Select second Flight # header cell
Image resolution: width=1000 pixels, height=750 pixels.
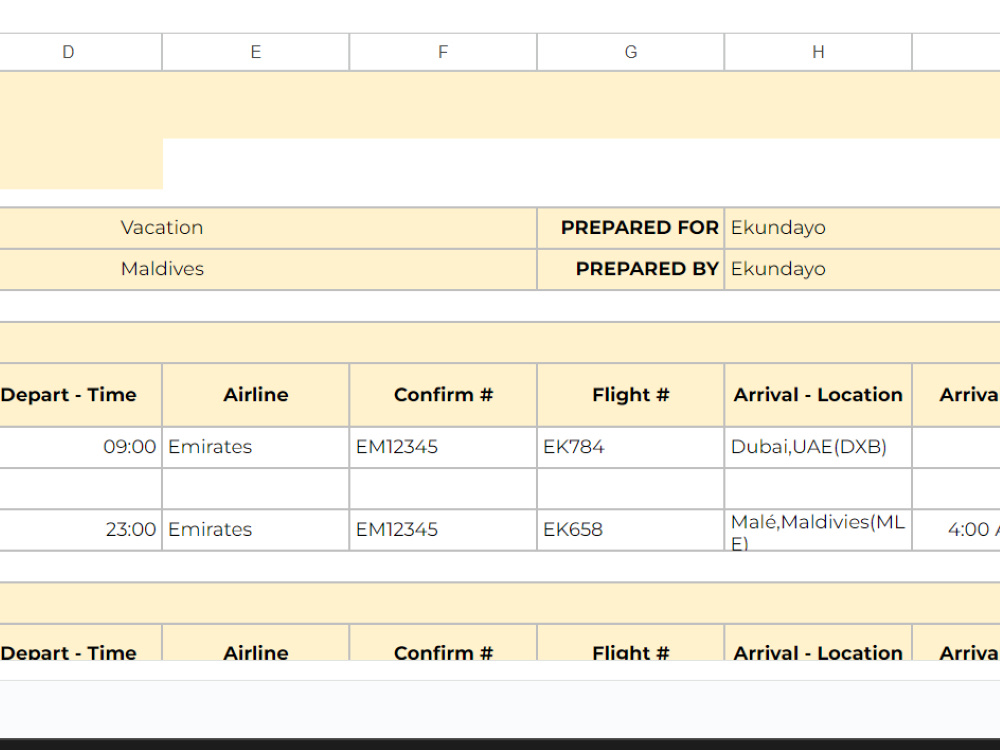[x=631, y=643]
